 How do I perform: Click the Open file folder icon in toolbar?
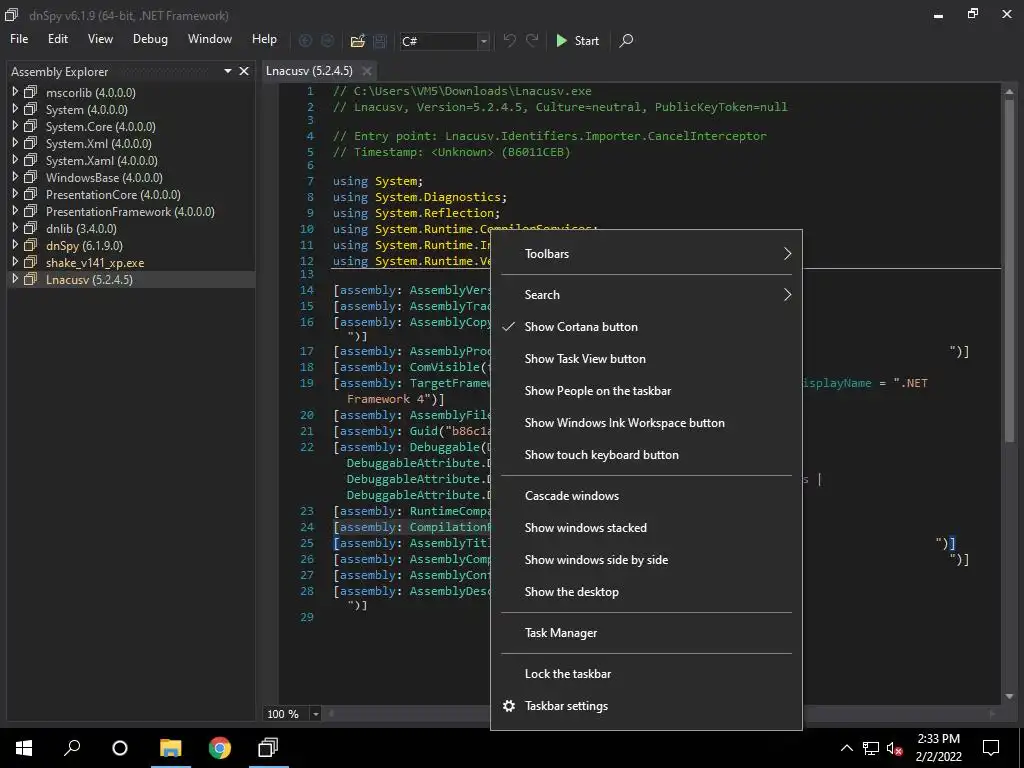pos(357,41)
